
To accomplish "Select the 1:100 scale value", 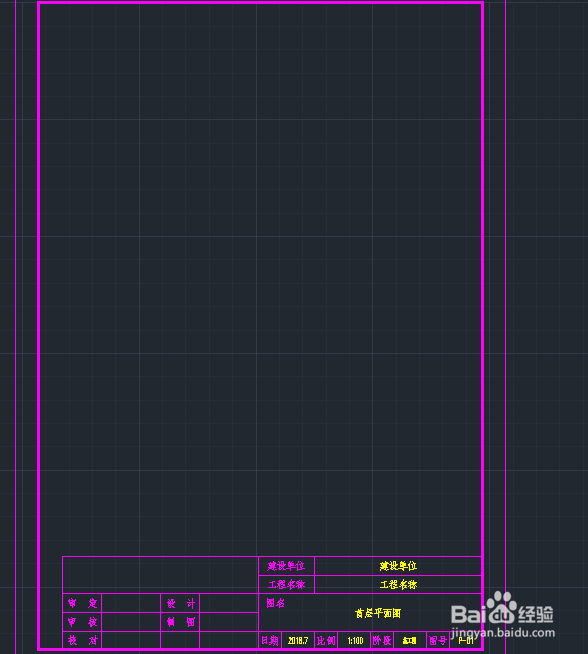I will (x=355, y=641).
